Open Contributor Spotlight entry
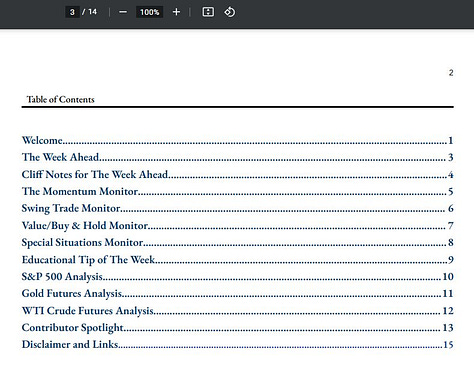Screen dimensions: 474x383 pyautogui.click(x=237, y=328)
